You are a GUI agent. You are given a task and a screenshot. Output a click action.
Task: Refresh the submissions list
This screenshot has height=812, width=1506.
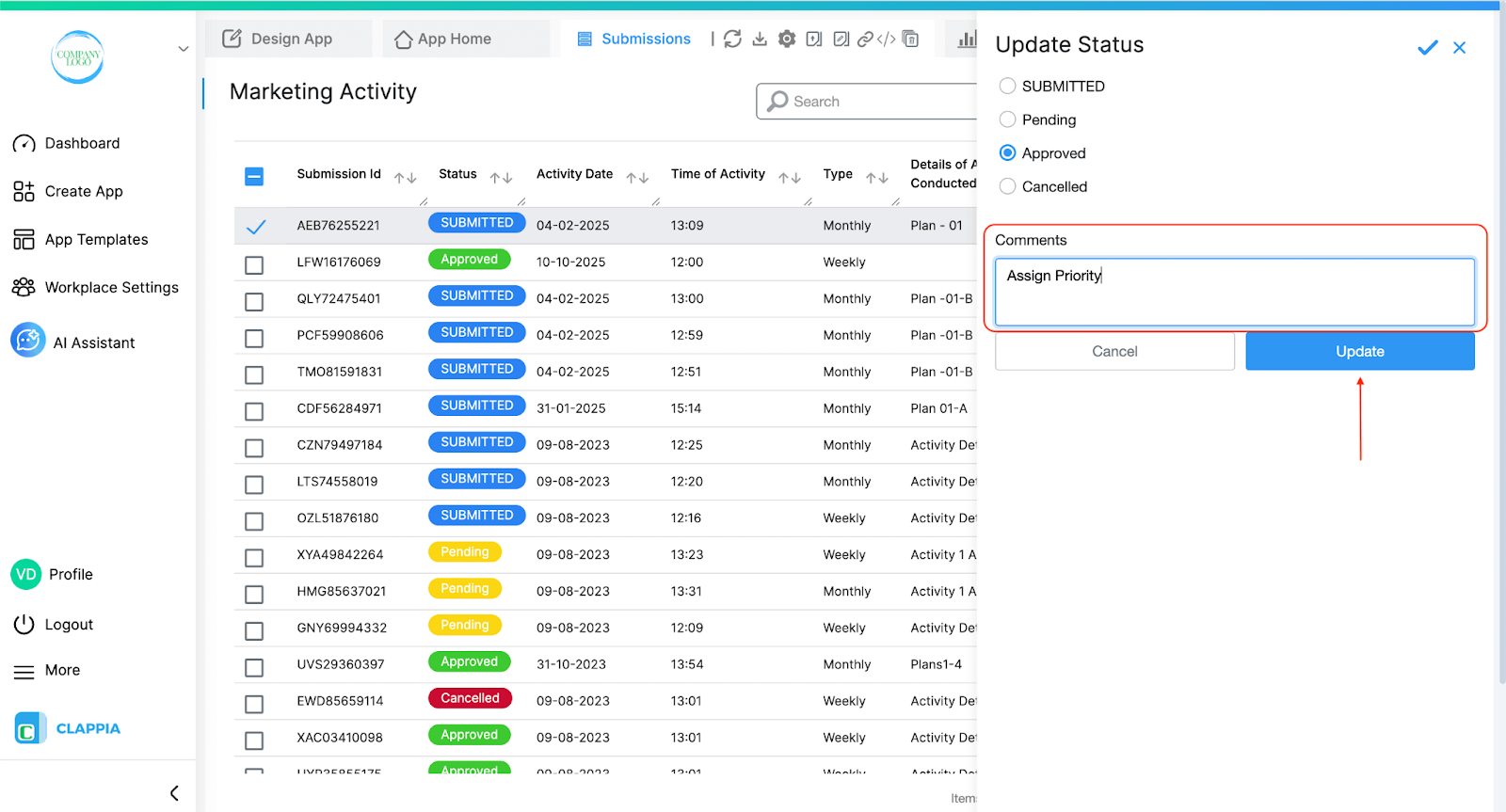click(x=732, y=39)
